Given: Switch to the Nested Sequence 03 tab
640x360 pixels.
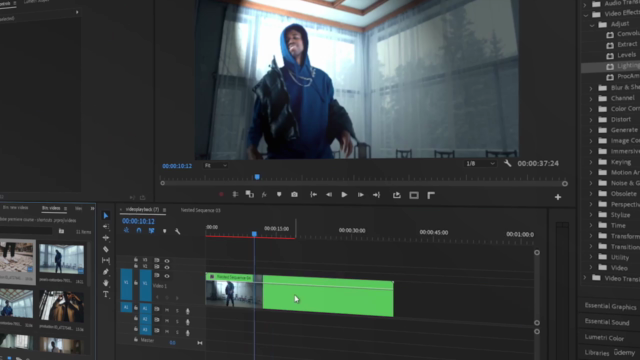Looking at the screenshot, I should pyautogui.click(x=200, y=211).
